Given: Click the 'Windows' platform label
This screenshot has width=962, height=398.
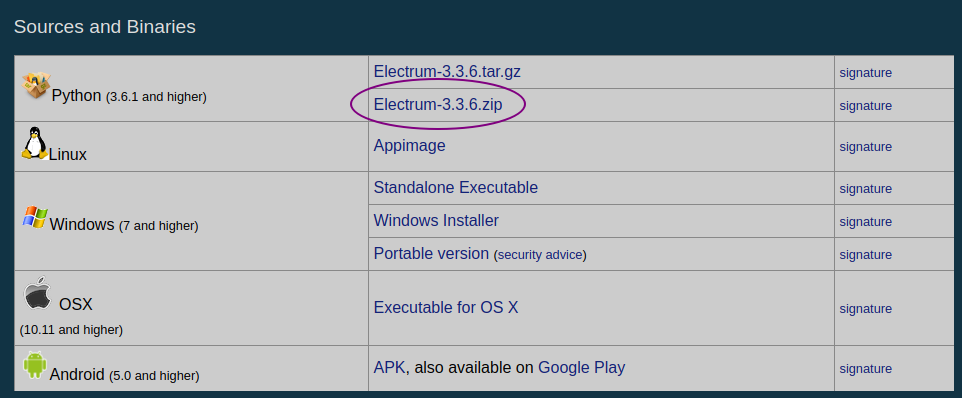Looking at the screenshot, I should pyautogui.click(x=82, y=224).
